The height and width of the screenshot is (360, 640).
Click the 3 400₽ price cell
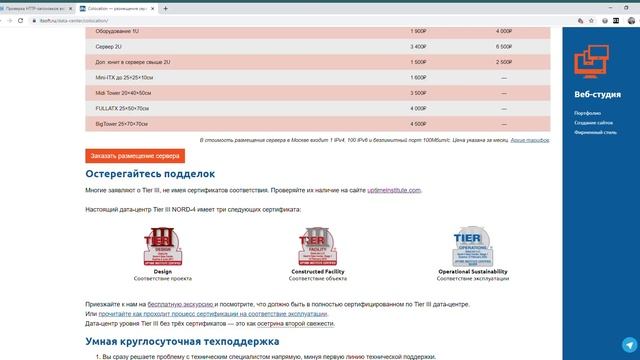point(418,47)
